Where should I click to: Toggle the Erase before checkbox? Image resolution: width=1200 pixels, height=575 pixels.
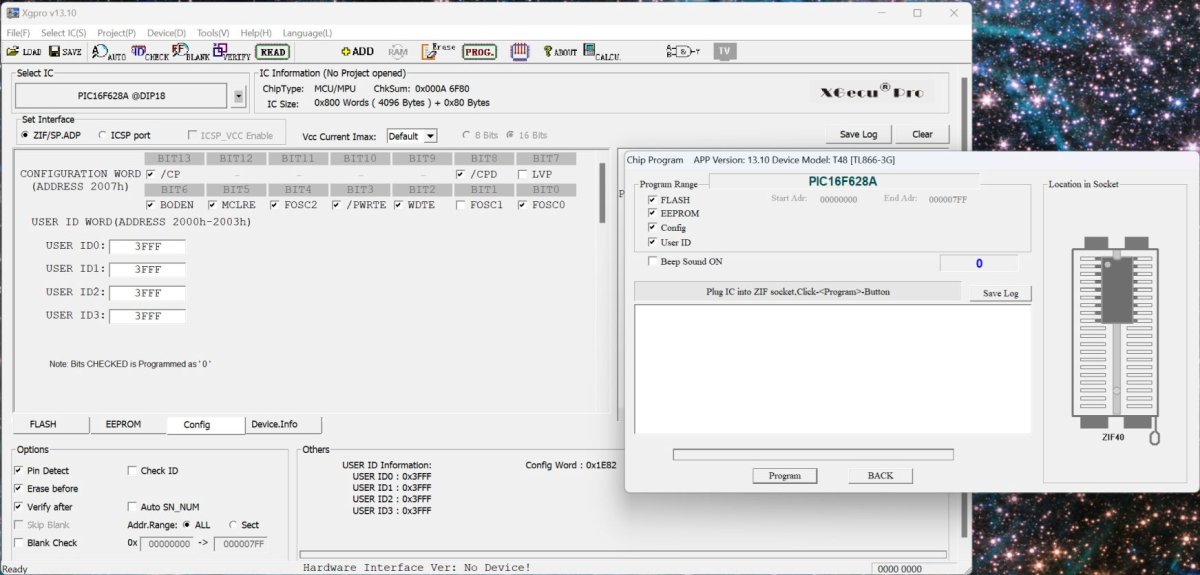(19, 489)
